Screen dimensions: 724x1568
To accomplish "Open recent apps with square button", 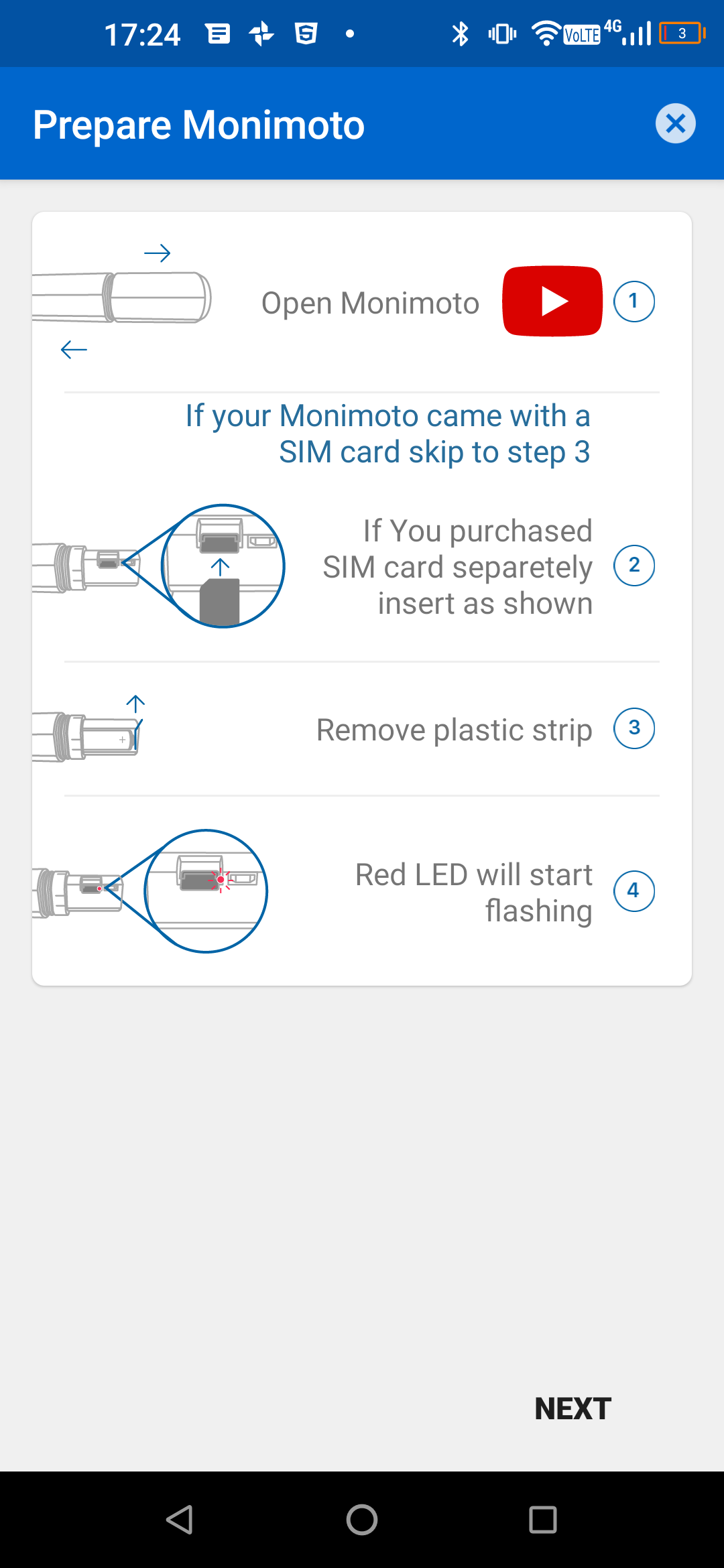I will (542, 1520).
